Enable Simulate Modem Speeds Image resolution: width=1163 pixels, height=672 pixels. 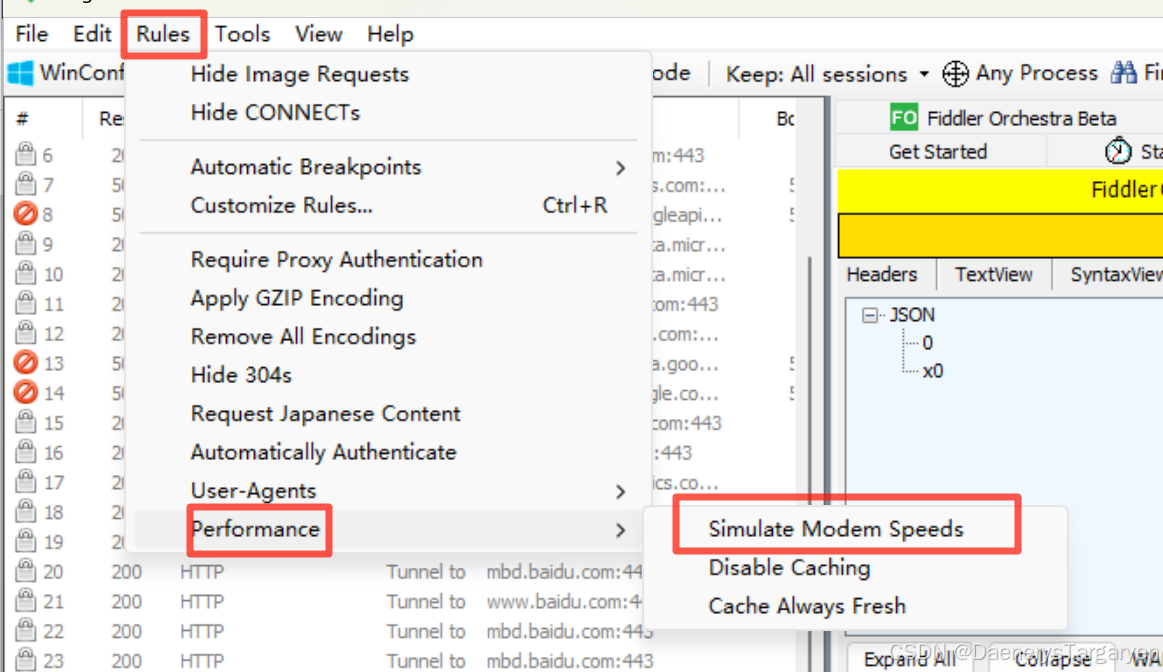click(836, 529)
